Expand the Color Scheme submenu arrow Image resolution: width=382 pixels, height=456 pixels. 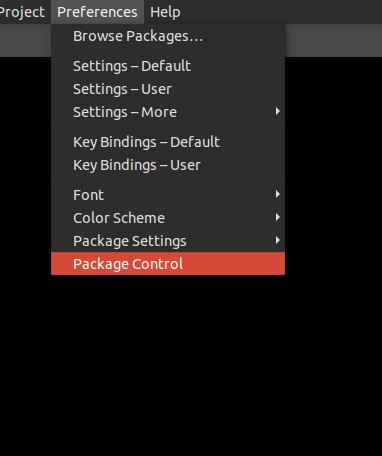(277, 217)
